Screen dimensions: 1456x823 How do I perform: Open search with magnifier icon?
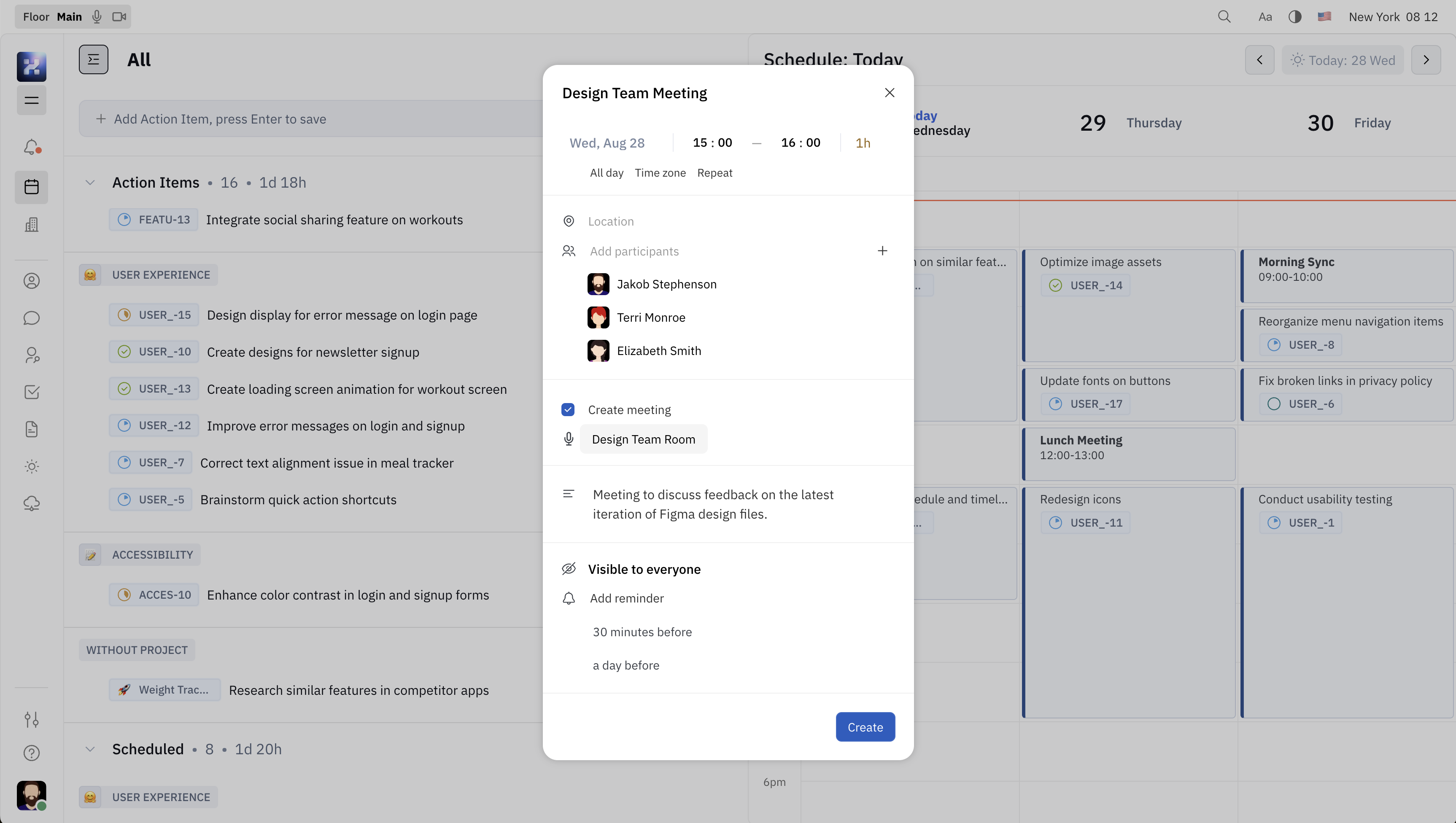[1224, 17]
